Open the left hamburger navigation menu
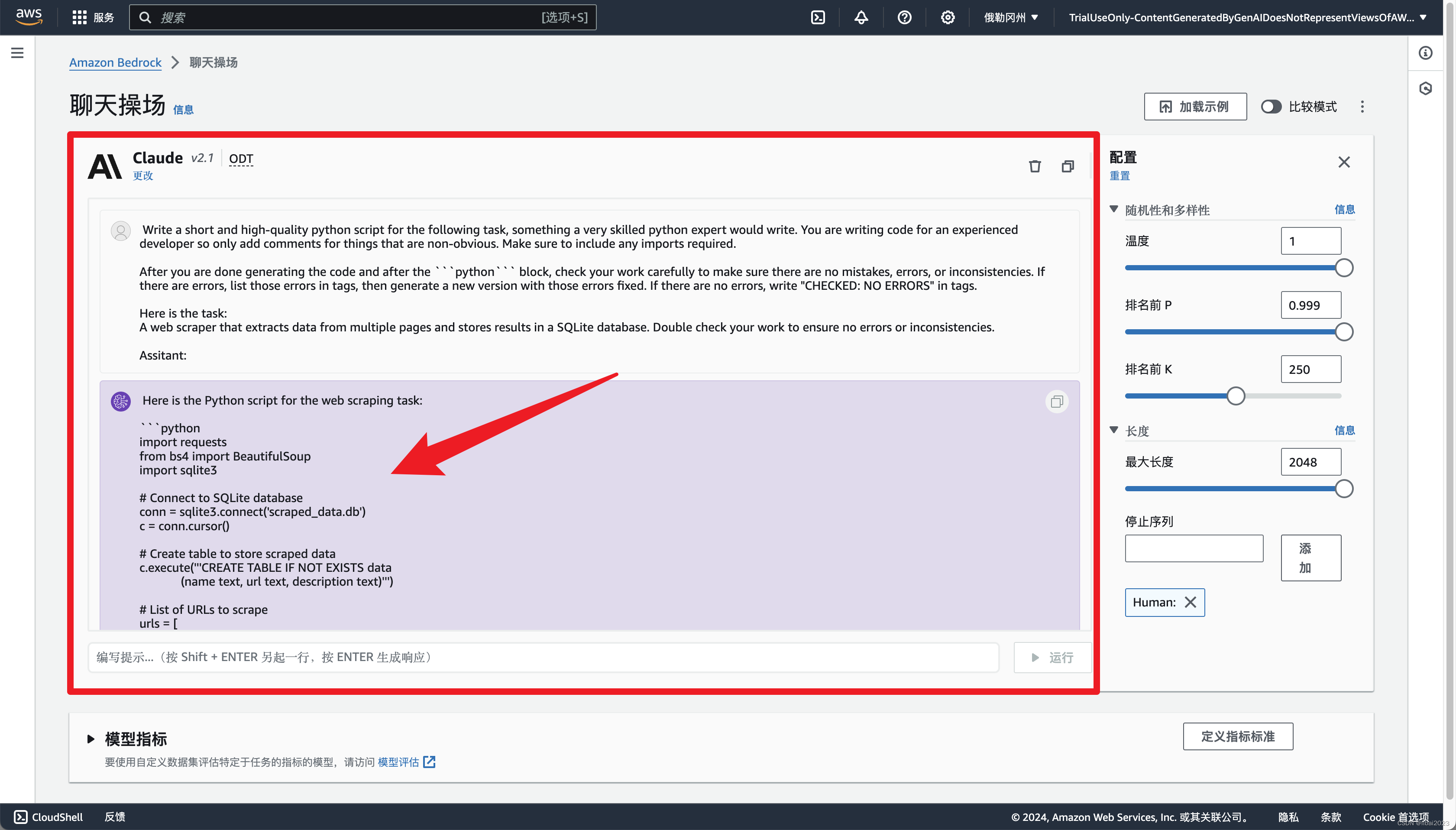This screenshot has height=830, width=1456. (17, 53)
